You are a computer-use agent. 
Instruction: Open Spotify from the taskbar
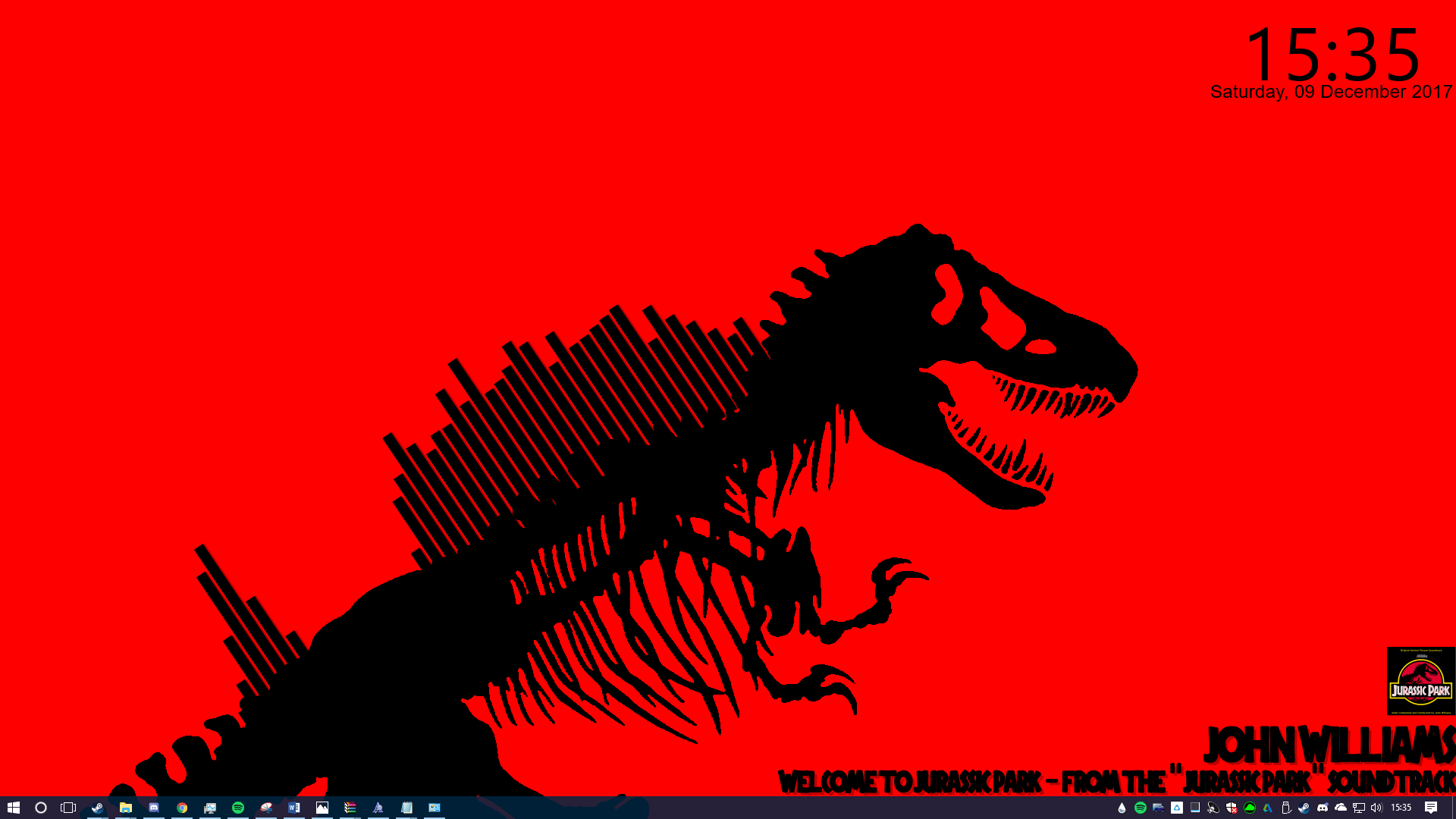click(238, 808)
